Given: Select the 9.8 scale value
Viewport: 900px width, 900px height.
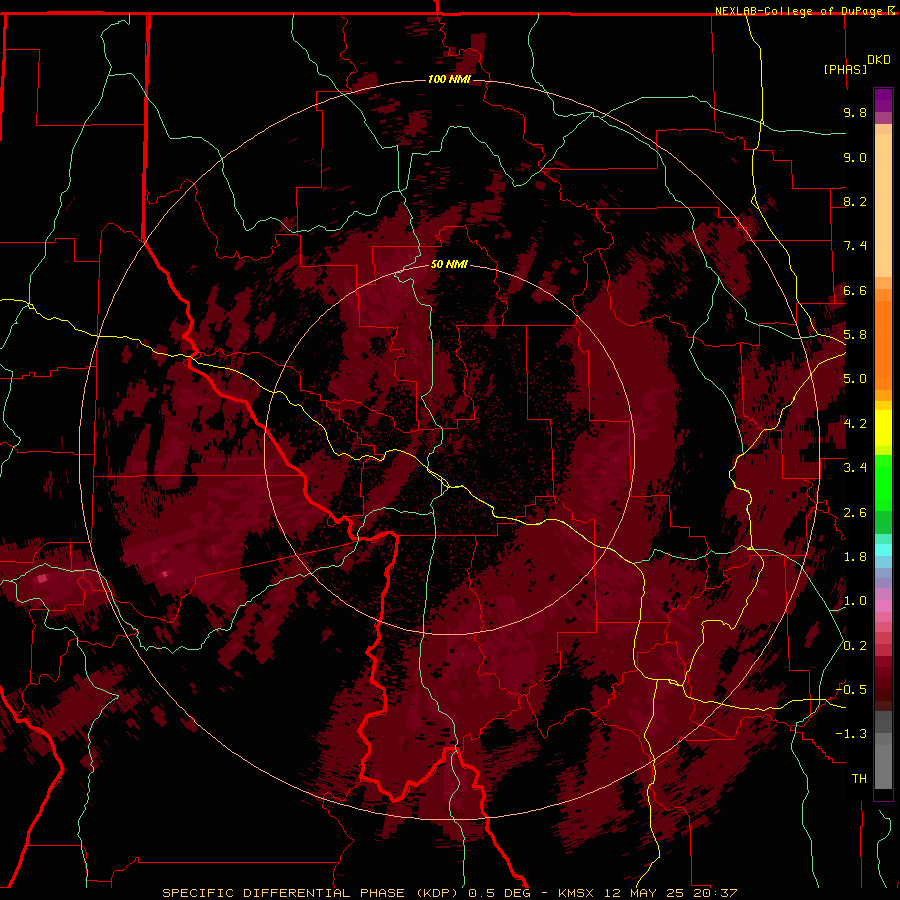Looking at the screenshot, I should (855, 112).
